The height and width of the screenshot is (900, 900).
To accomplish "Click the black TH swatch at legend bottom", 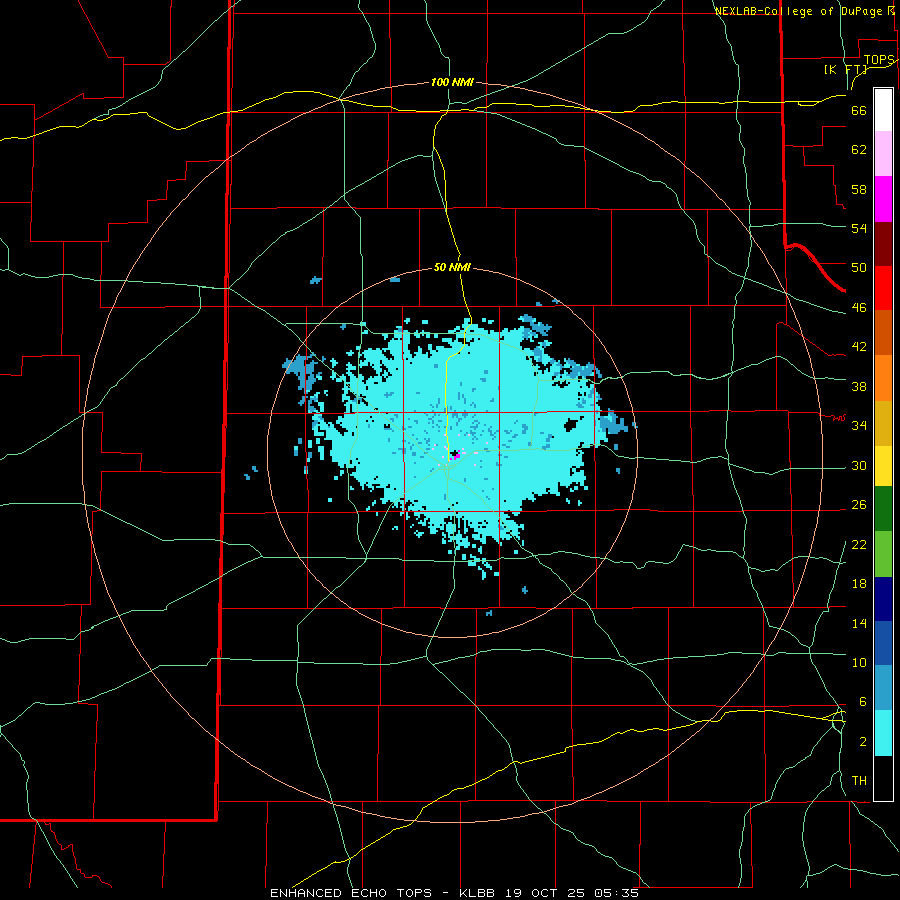I will [x=883, y=778].
